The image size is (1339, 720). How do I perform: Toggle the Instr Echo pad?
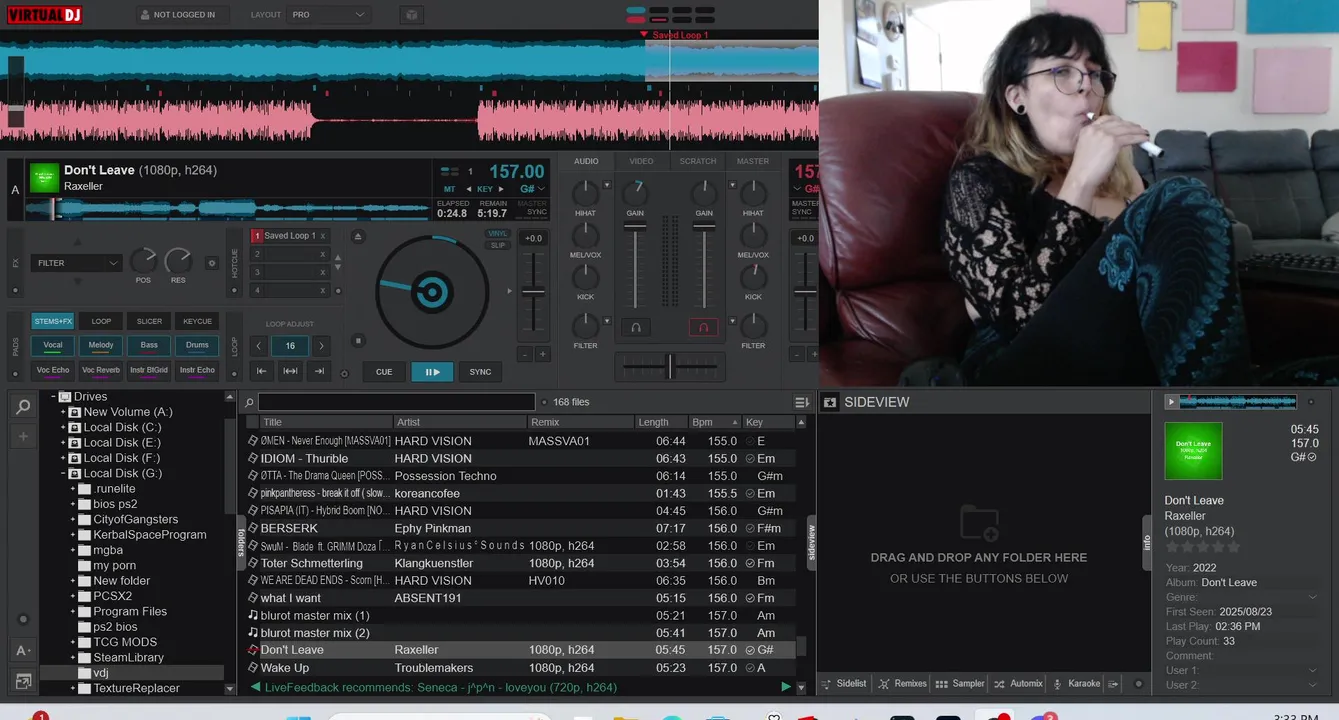[197, 370]
